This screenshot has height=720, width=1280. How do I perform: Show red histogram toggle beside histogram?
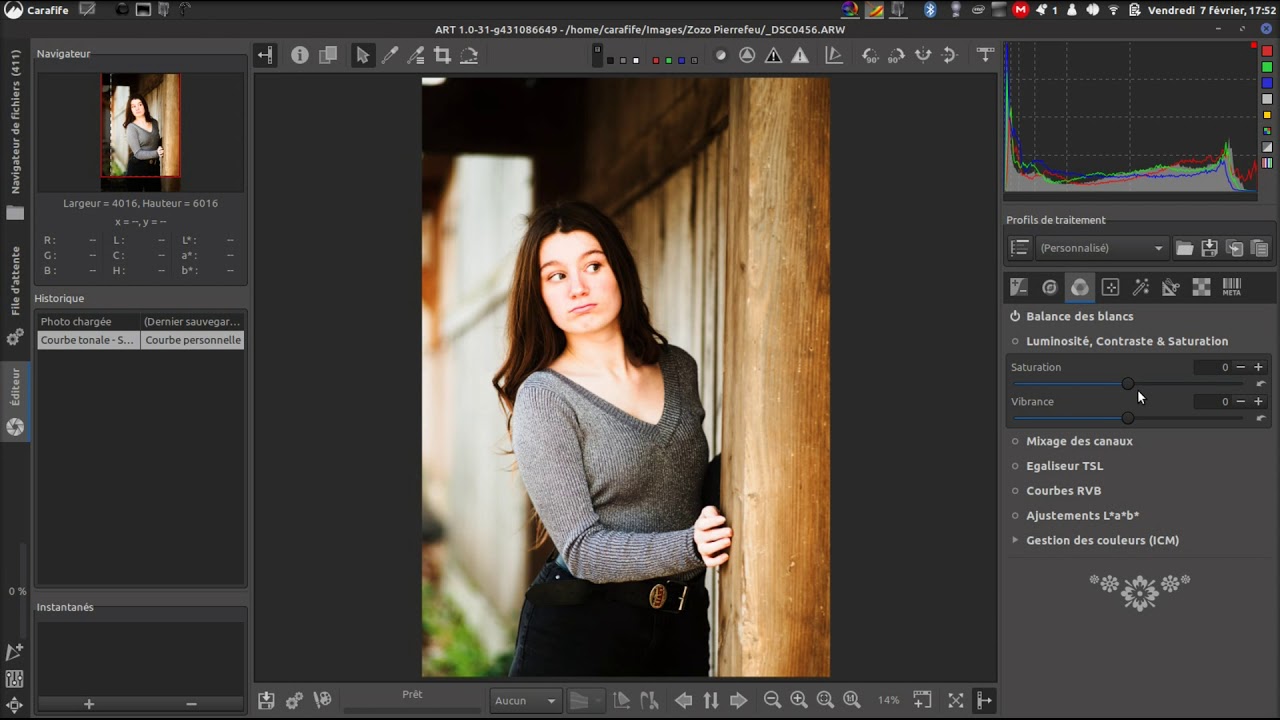(x=1267, y=51)
